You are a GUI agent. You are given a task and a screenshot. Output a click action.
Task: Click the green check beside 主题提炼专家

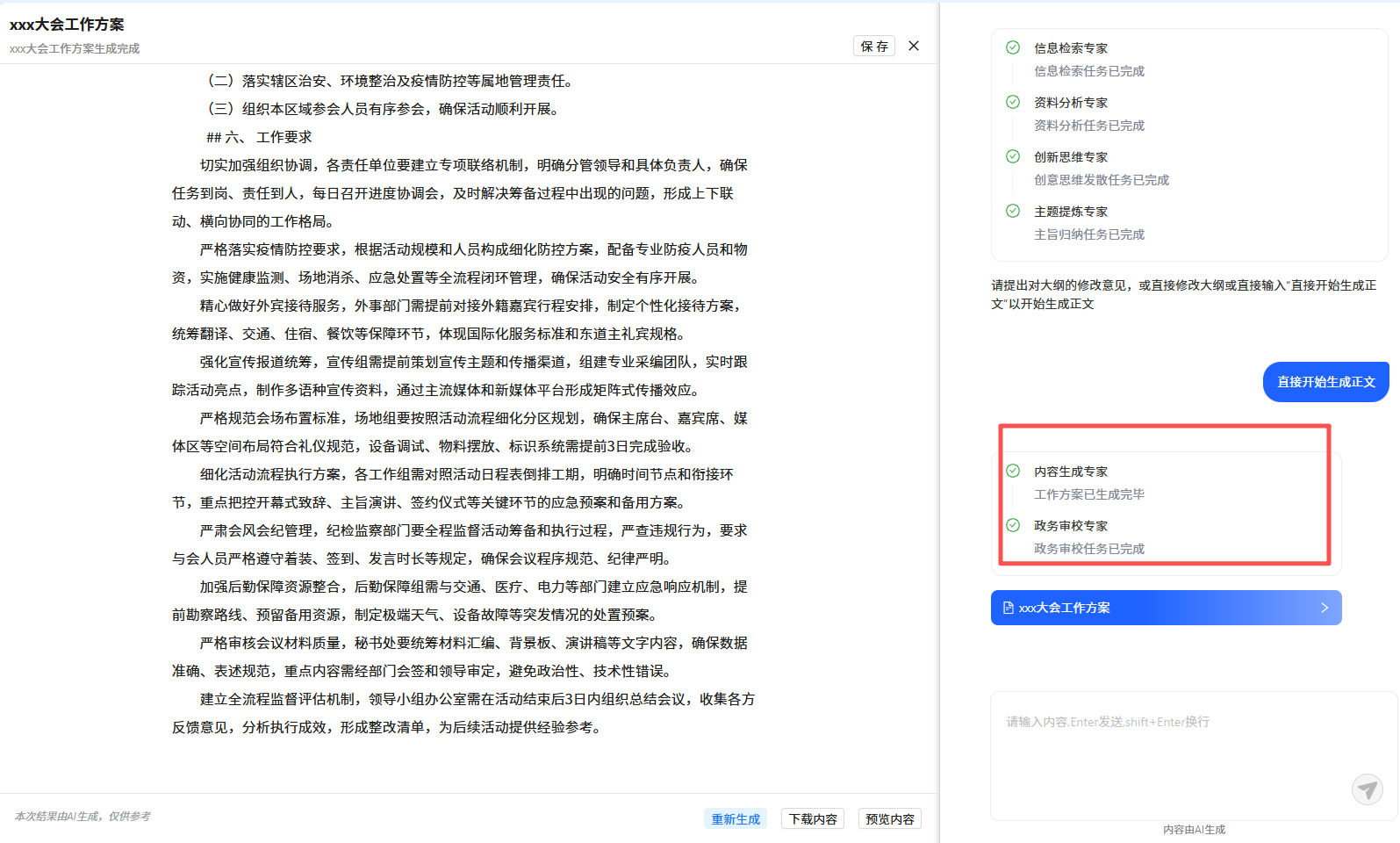[1013, 211]
